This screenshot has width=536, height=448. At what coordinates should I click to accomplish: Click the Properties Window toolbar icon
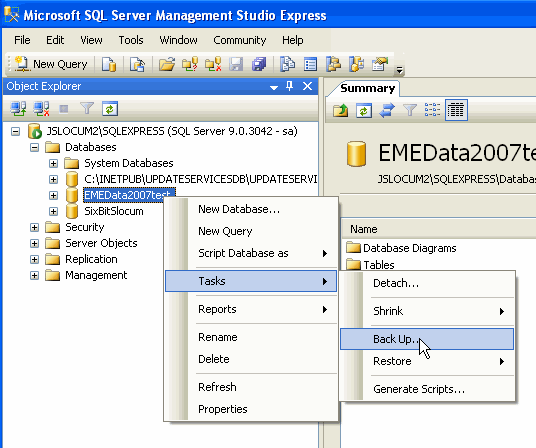click(380, 64)
